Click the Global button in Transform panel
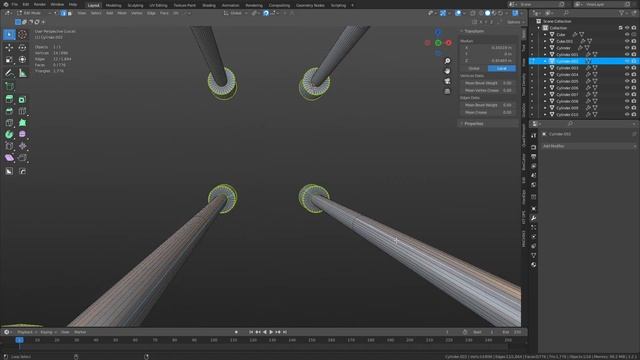This screenshot has height=360, width=640. pos(474,69)
